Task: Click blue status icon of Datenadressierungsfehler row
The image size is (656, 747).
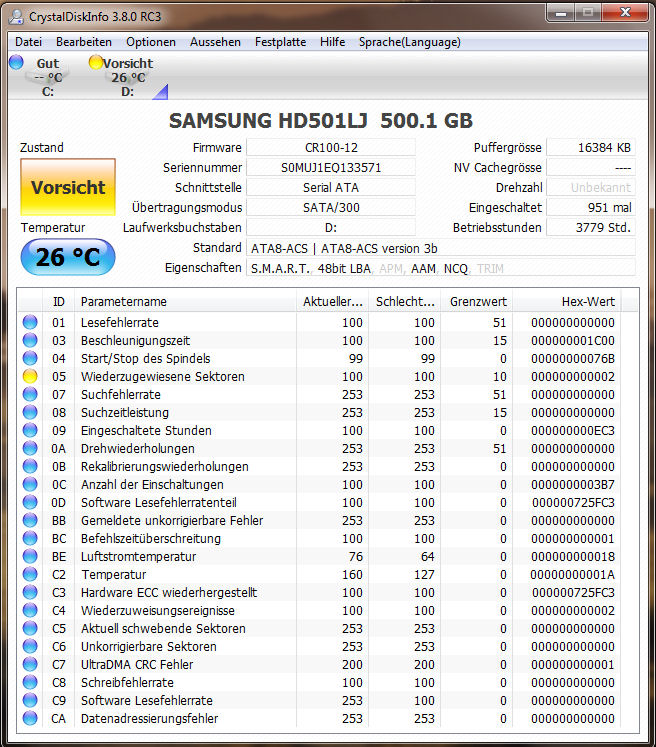Action: pyautogui.click(x=30, y=718)
